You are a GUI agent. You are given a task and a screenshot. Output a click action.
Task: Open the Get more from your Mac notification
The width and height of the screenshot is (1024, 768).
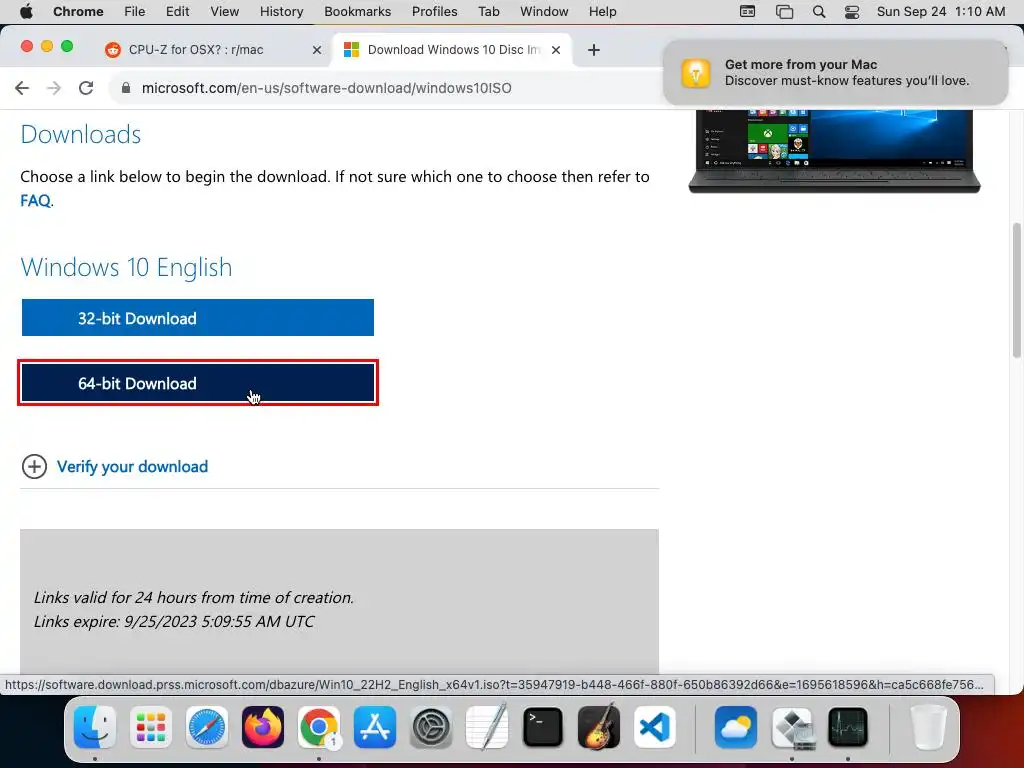[x=835, y=72]
